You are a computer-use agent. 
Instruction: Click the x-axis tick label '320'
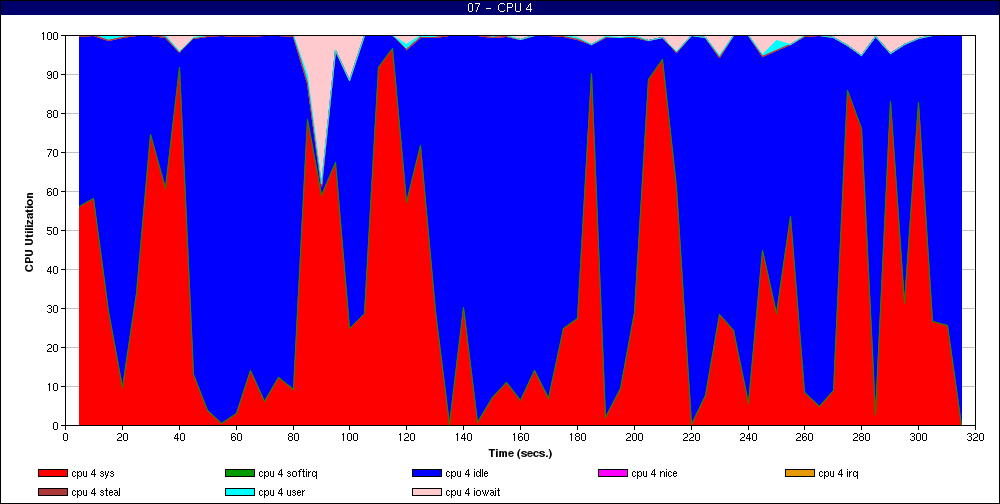[x=975, y=437]
